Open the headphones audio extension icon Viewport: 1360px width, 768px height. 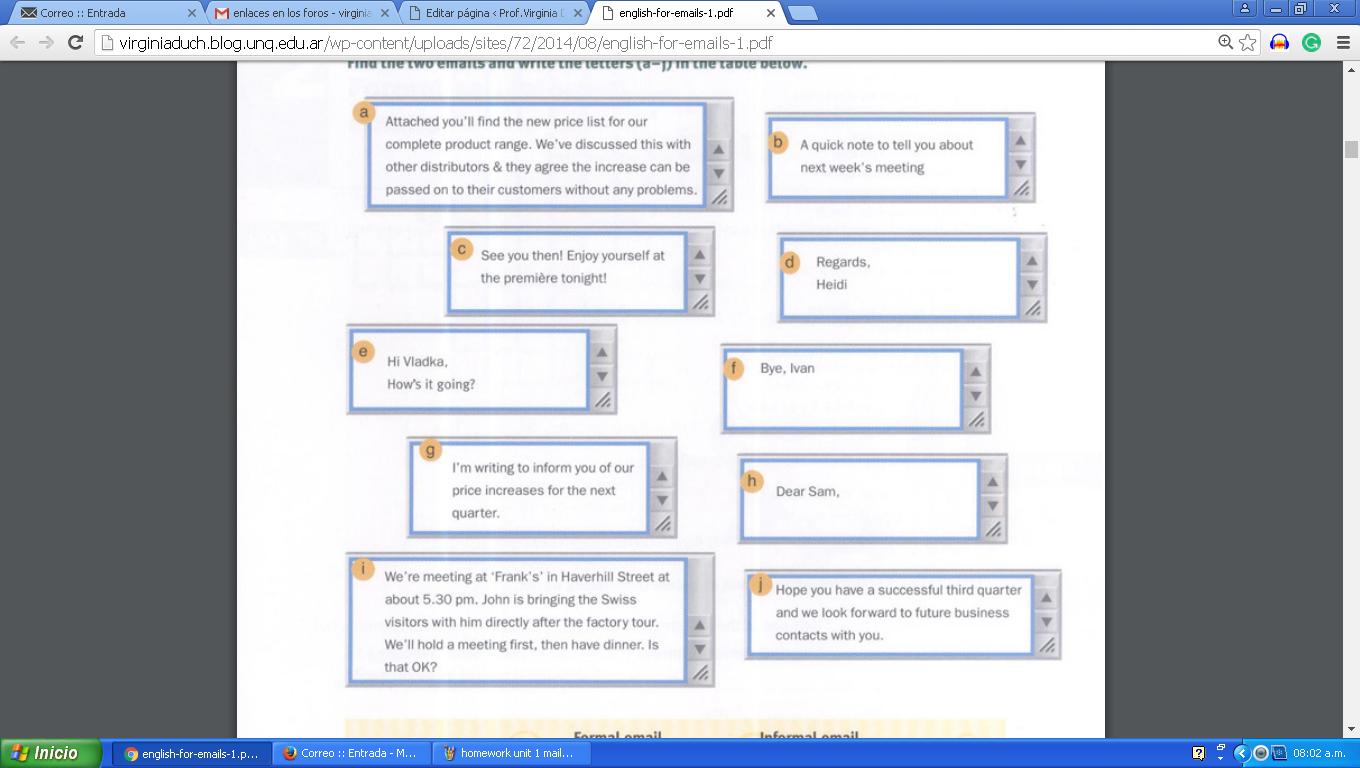[1279, 42]
